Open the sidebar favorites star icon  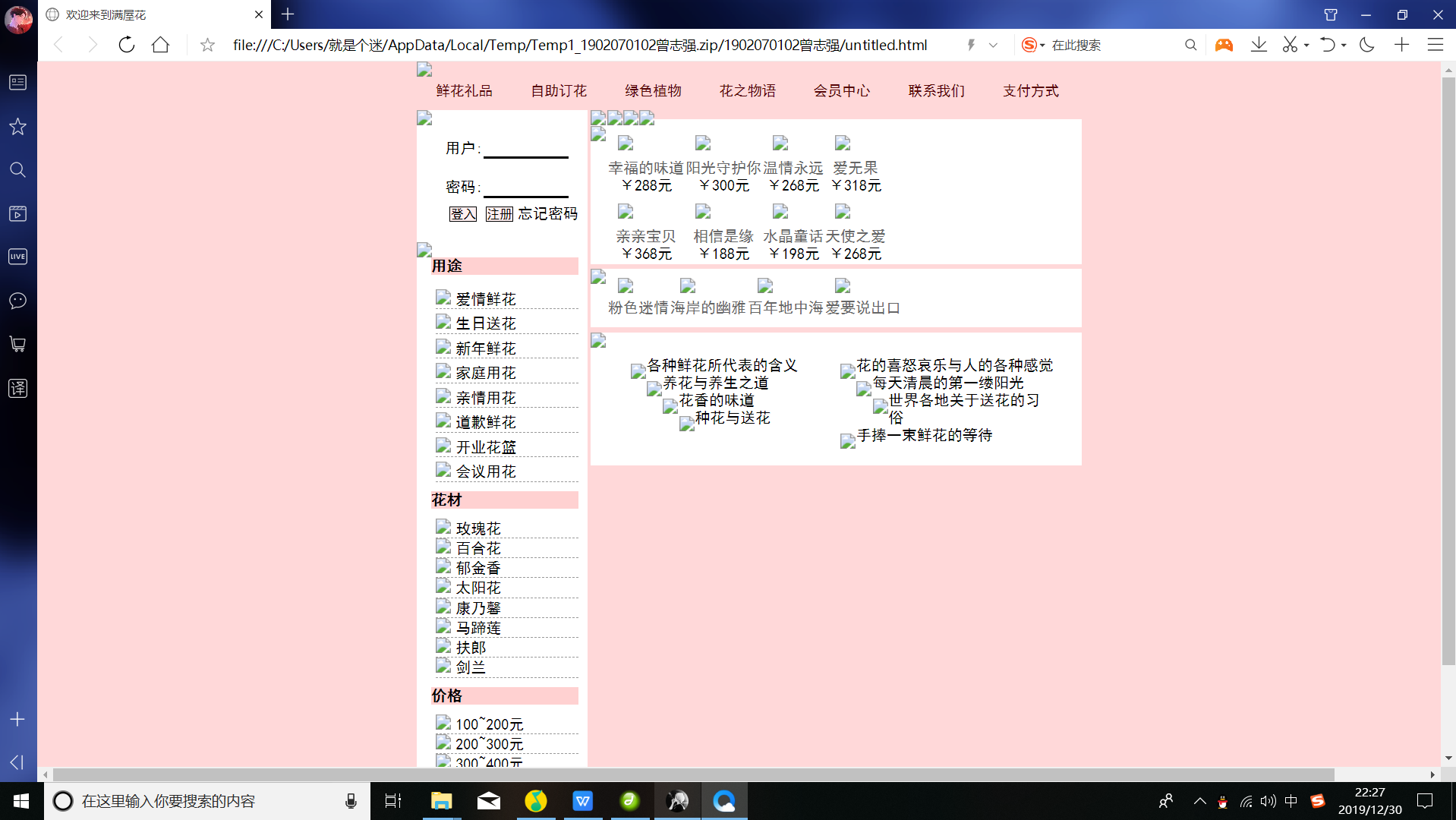[17, 126]
